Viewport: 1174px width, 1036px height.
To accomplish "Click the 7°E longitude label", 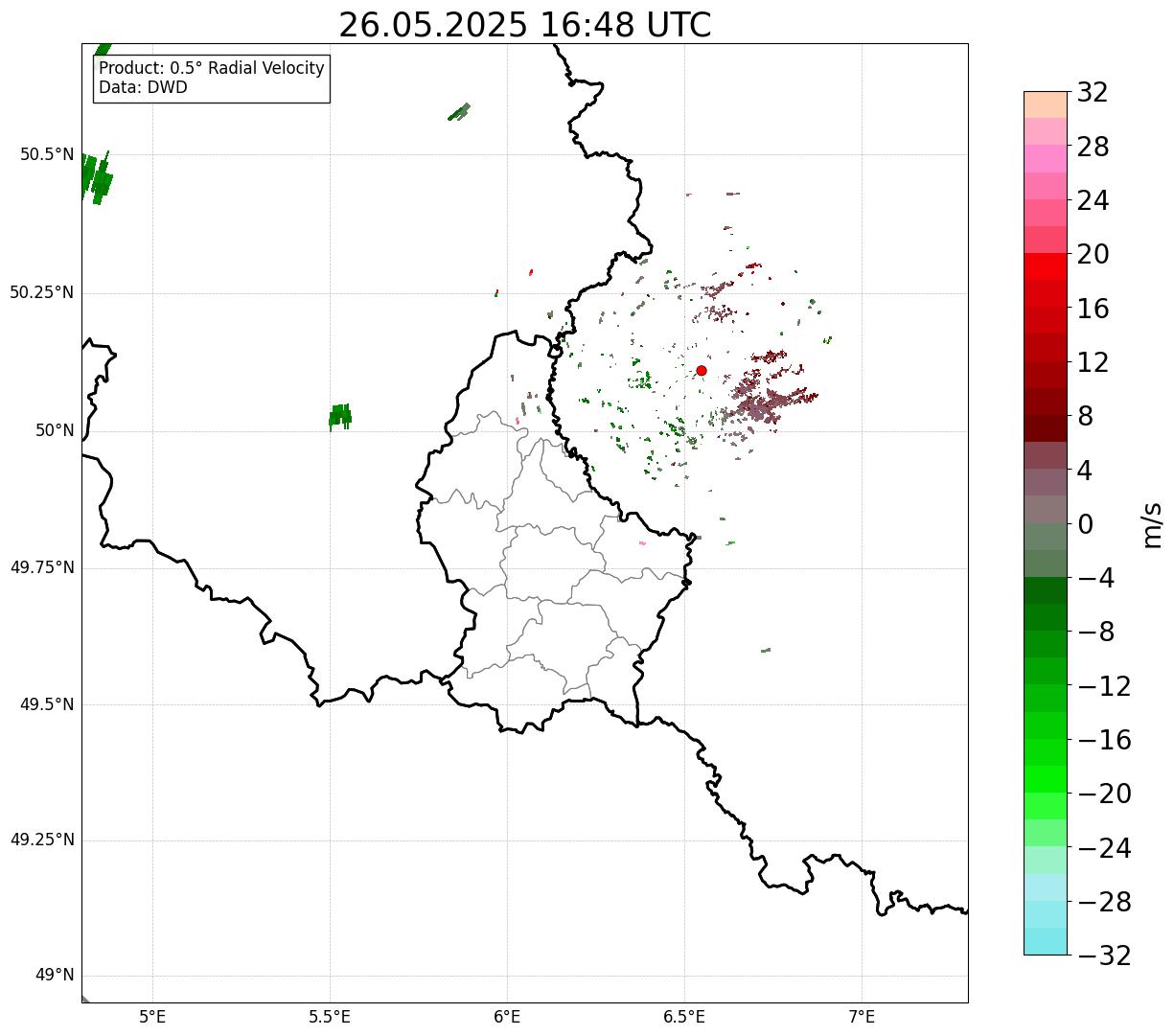I will (x=862, y=1017).
